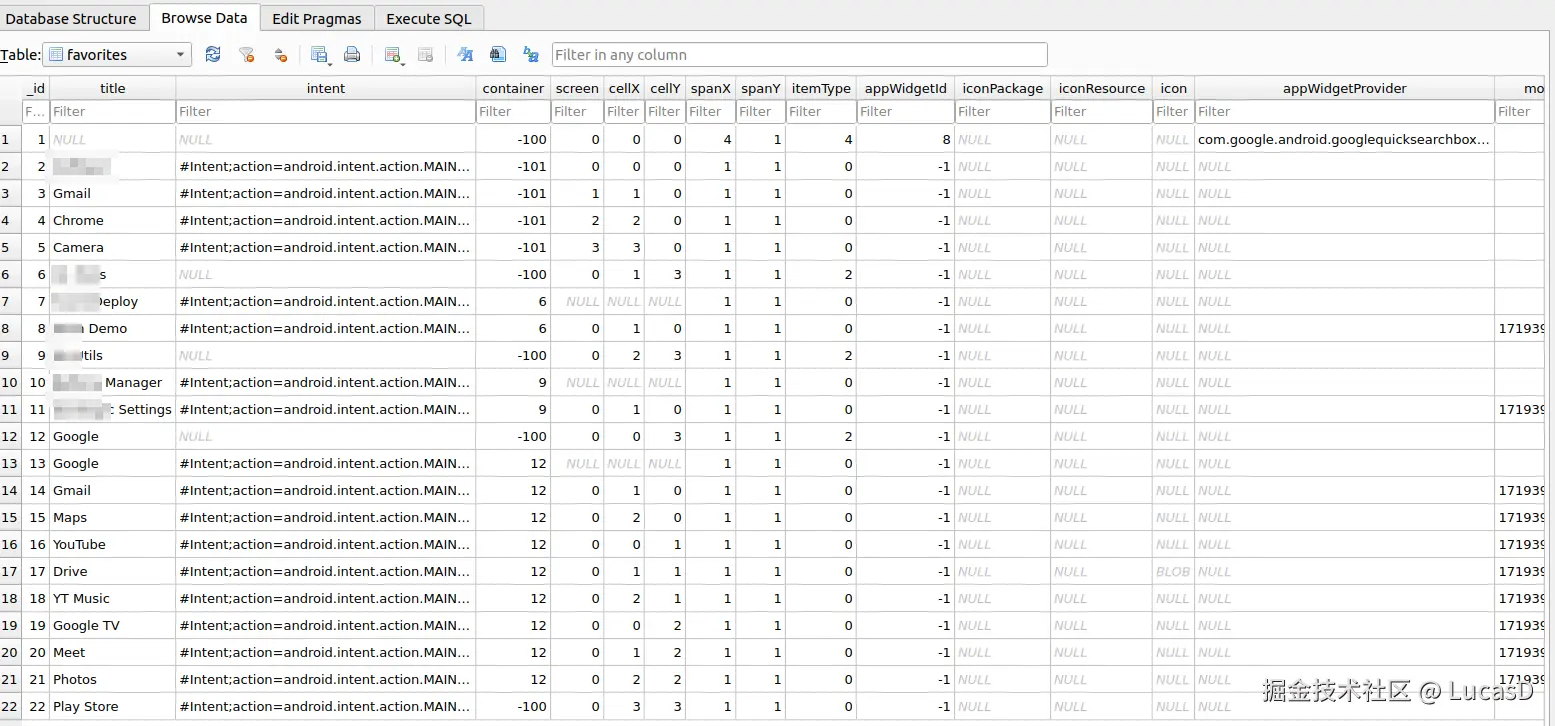Click the container column filter box
Screen dimensions: 1555x726
point(513,111)
